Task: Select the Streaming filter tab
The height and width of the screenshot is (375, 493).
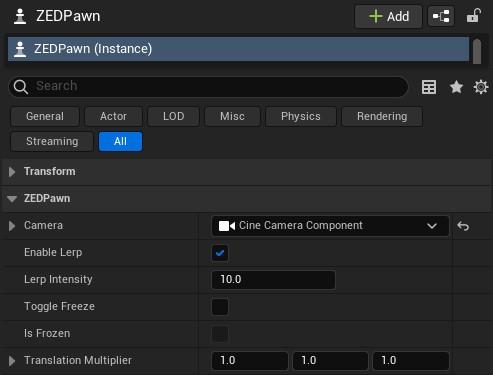Action: pos(52,141)
